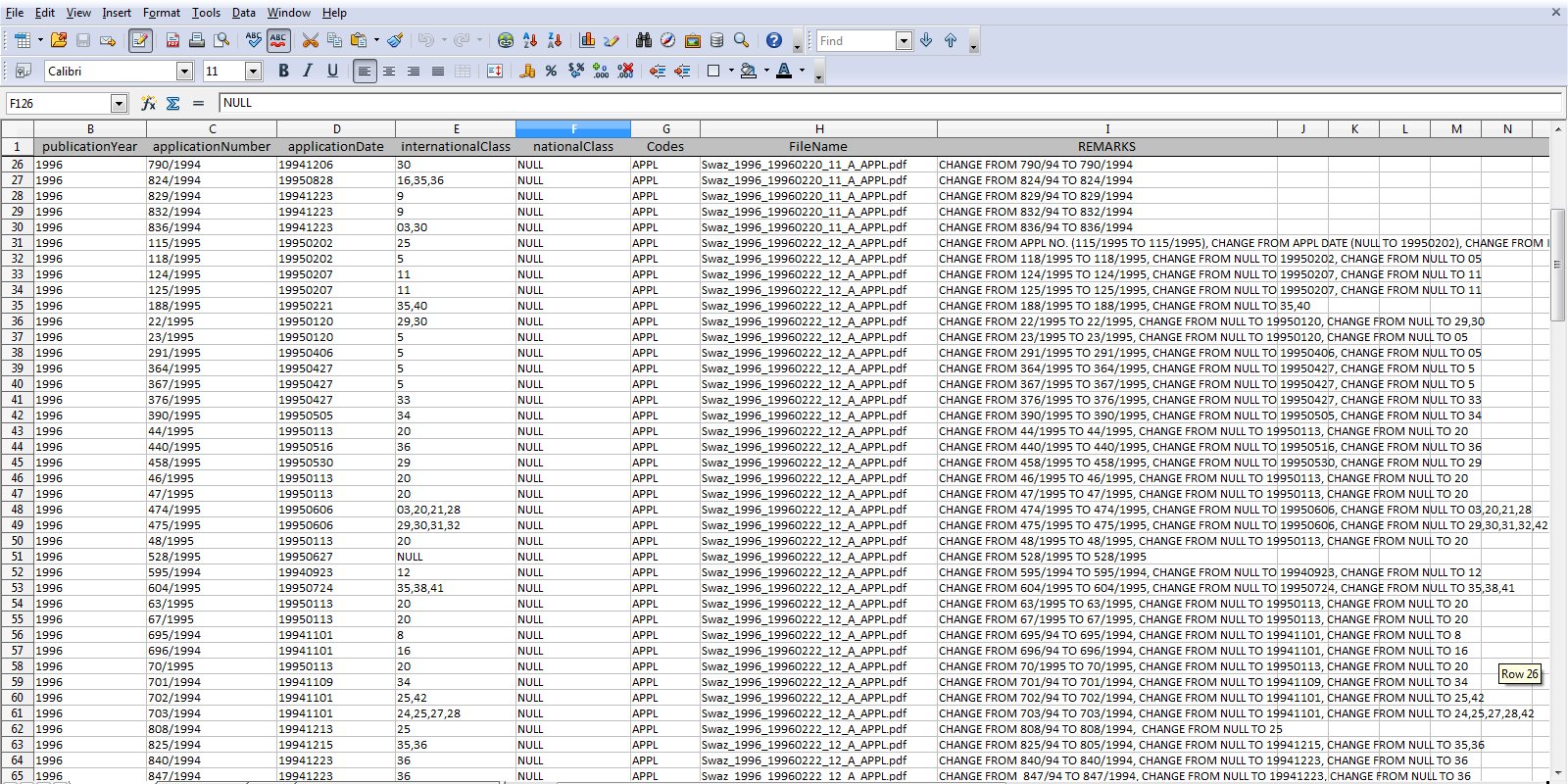Find the next match with down arrow

[x=926, y=40]
